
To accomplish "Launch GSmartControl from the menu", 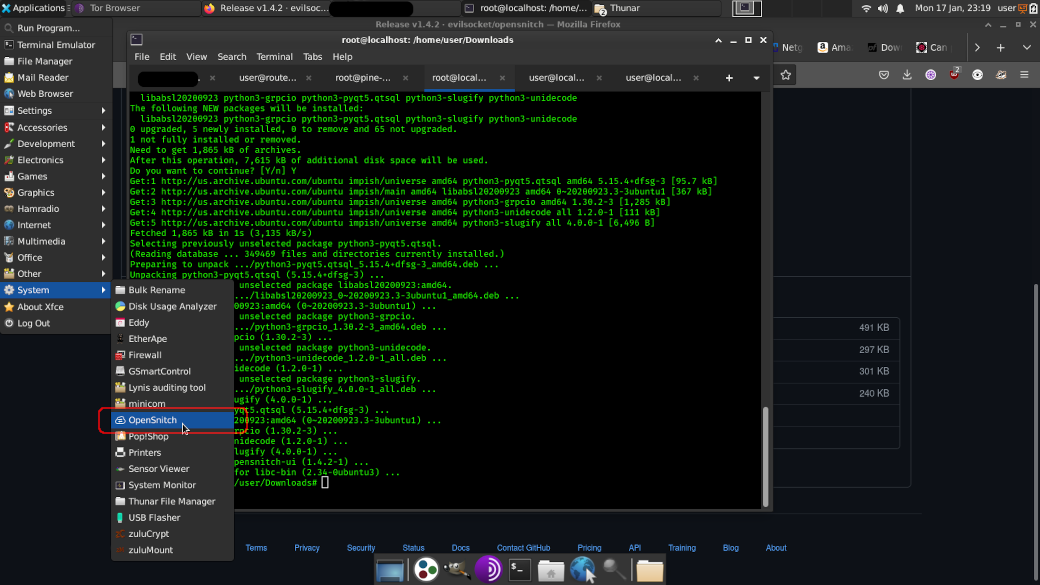I will (x=172, y=371).
